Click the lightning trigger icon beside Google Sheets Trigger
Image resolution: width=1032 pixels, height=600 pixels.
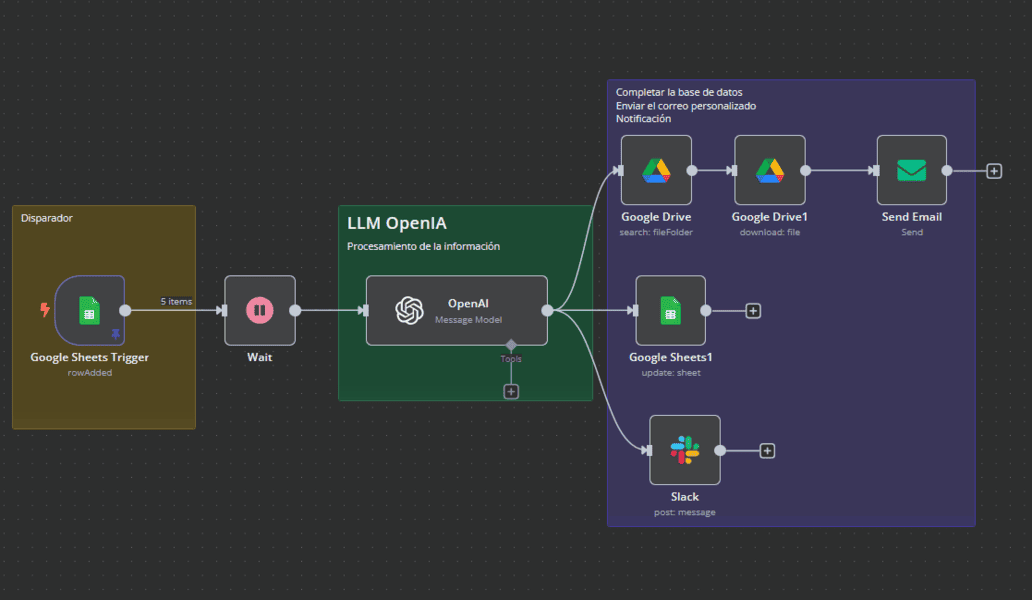45,309
